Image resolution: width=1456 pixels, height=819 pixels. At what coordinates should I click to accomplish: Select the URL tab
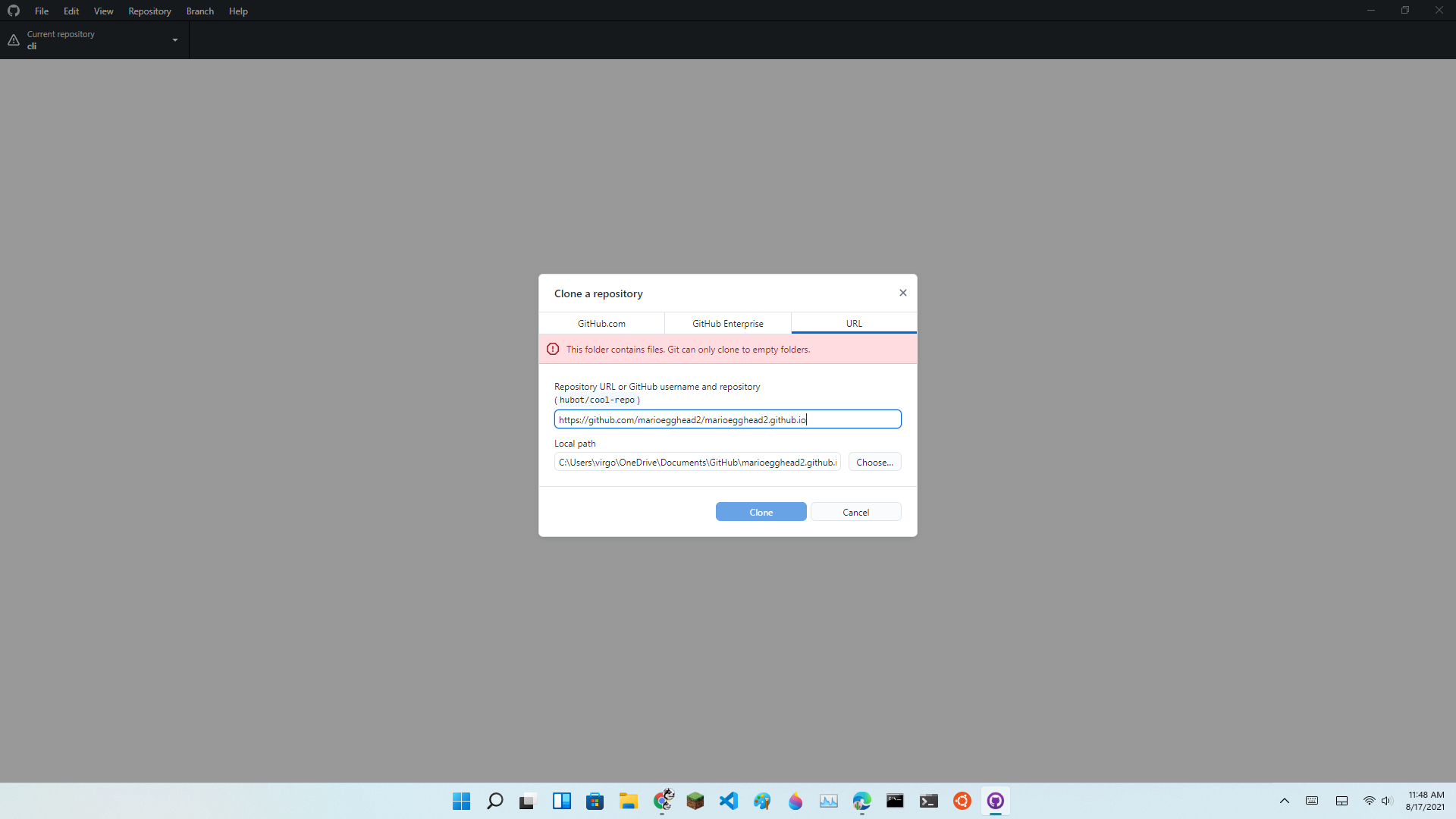pos(854,323)
